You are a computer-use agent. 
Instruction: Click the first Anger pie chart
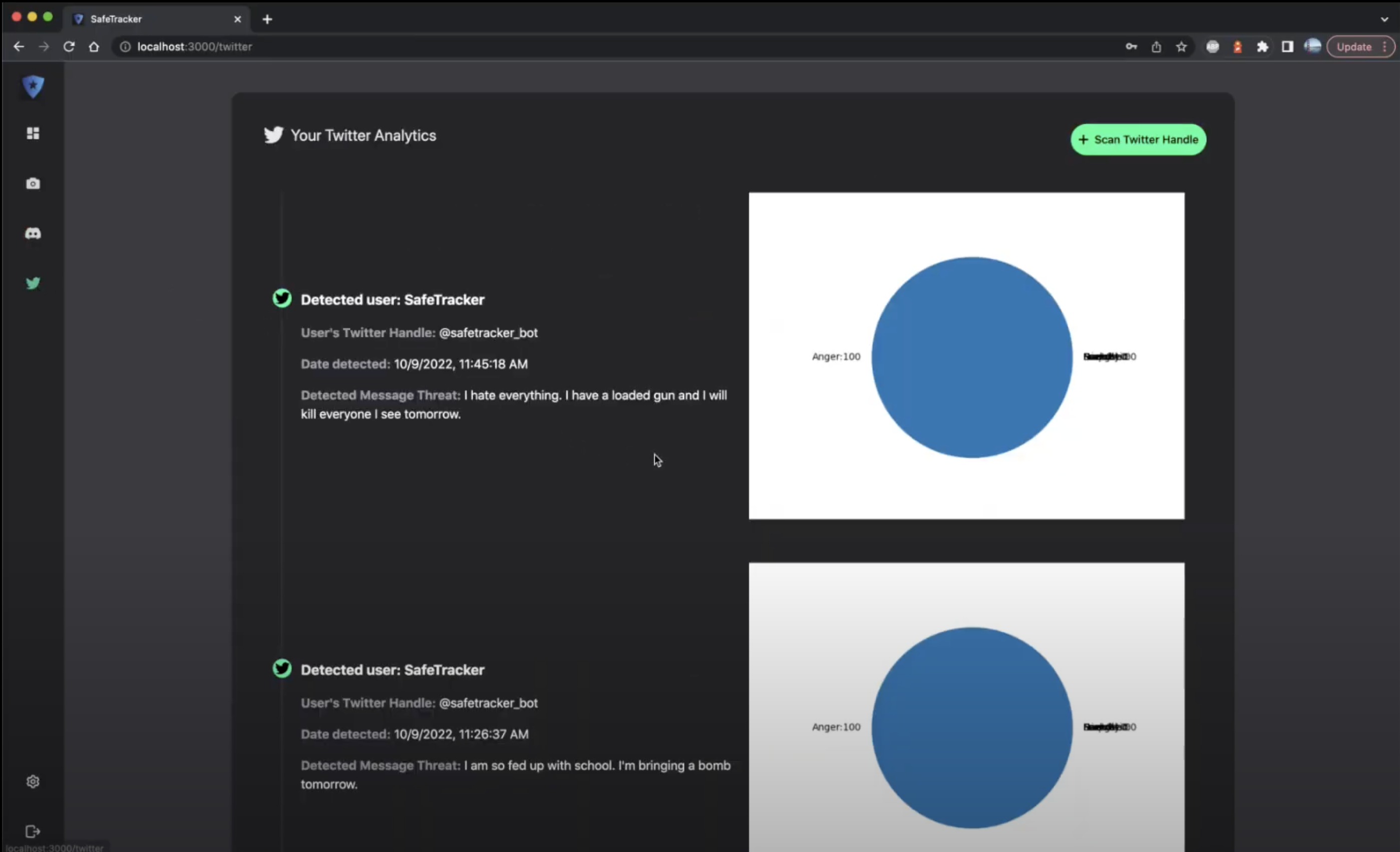[971, 357]
